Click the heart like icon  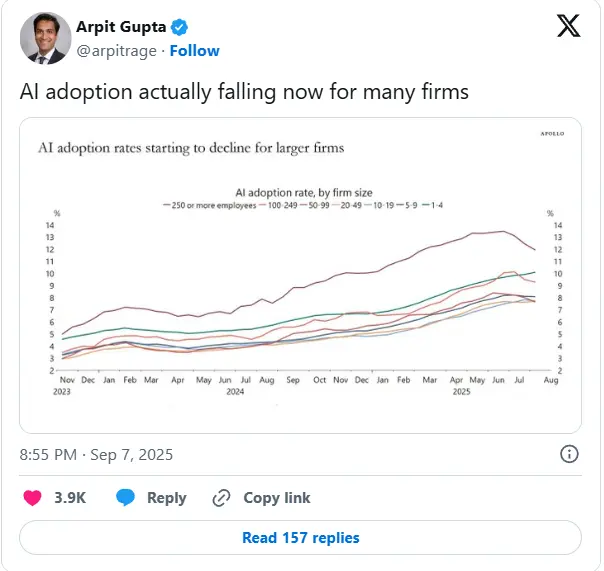[31, 497]
